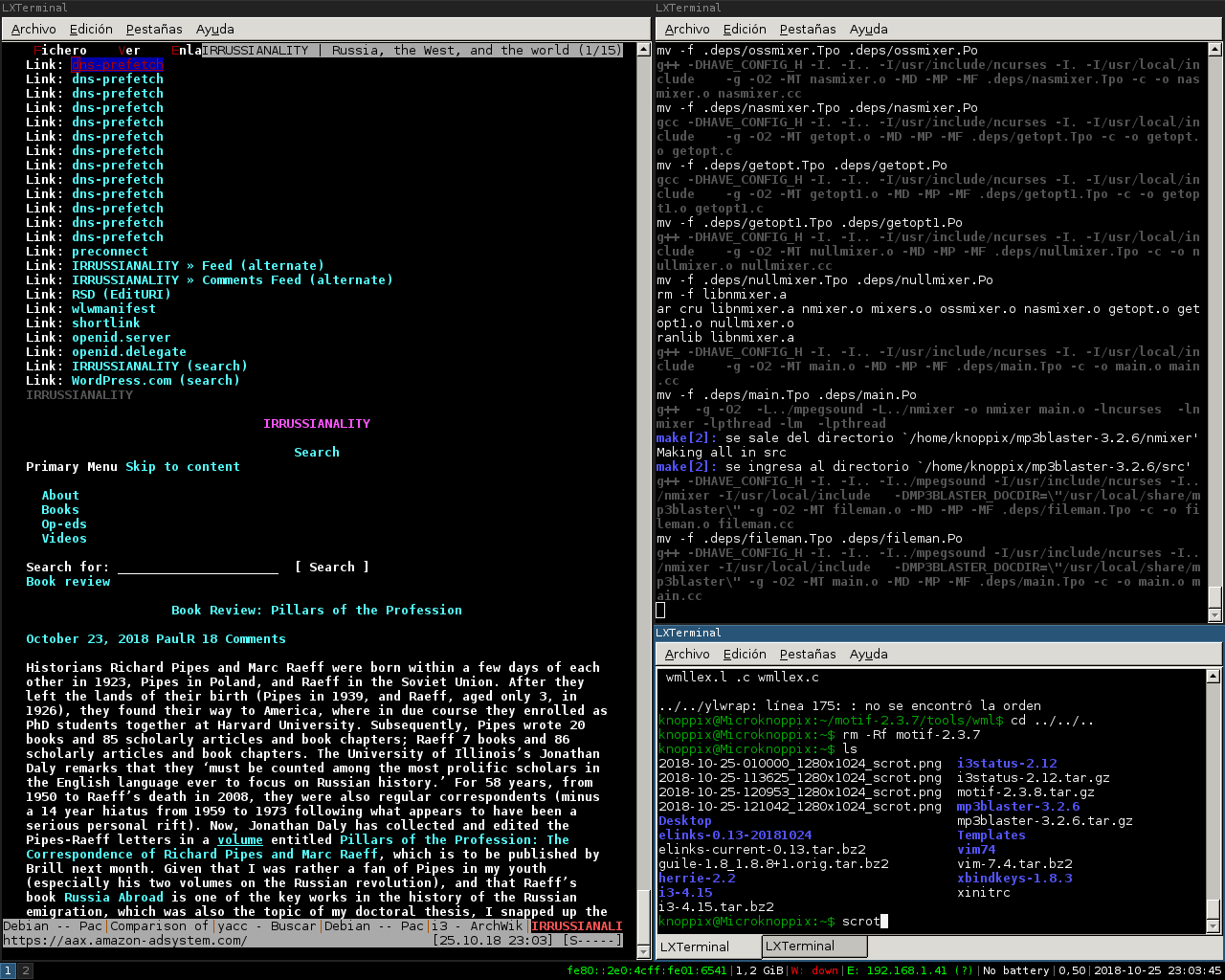The height and width of the screenshot is (980, 1225).
Task: Open 'Book Review: Pillars of the Profession' heading
Action: tap(317, 610)
